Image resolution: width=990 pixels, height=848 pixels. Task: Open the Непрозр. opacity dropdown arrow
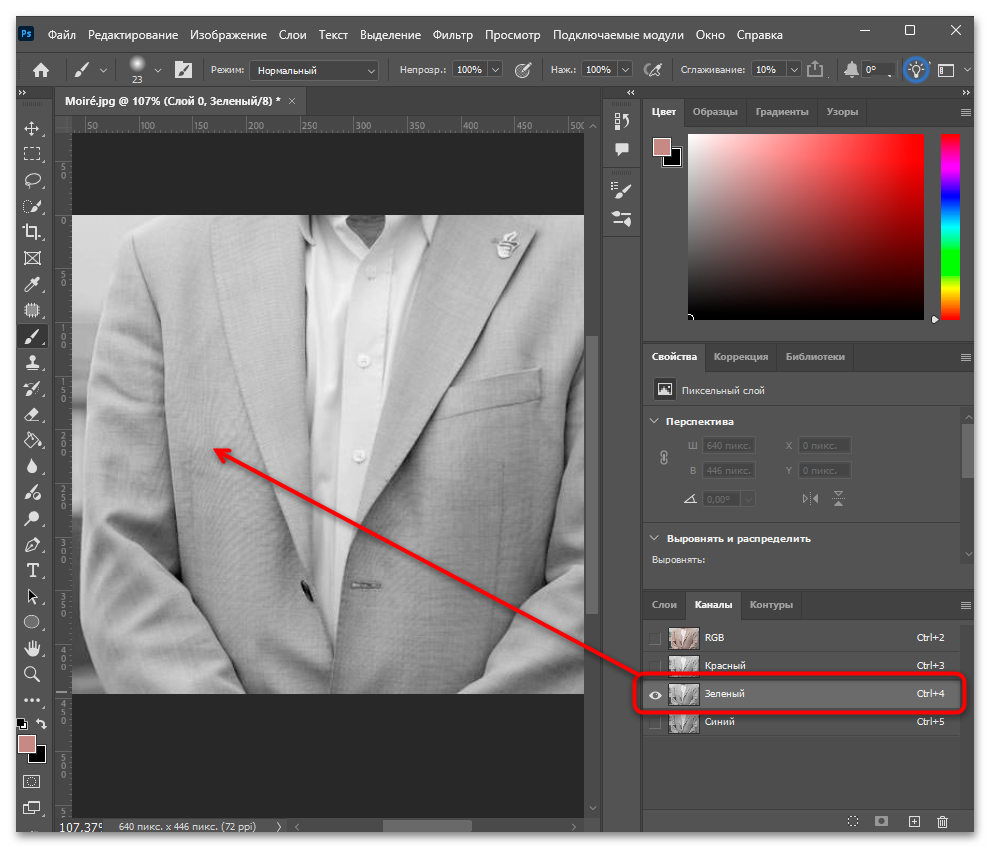click(x=496, y=69)
